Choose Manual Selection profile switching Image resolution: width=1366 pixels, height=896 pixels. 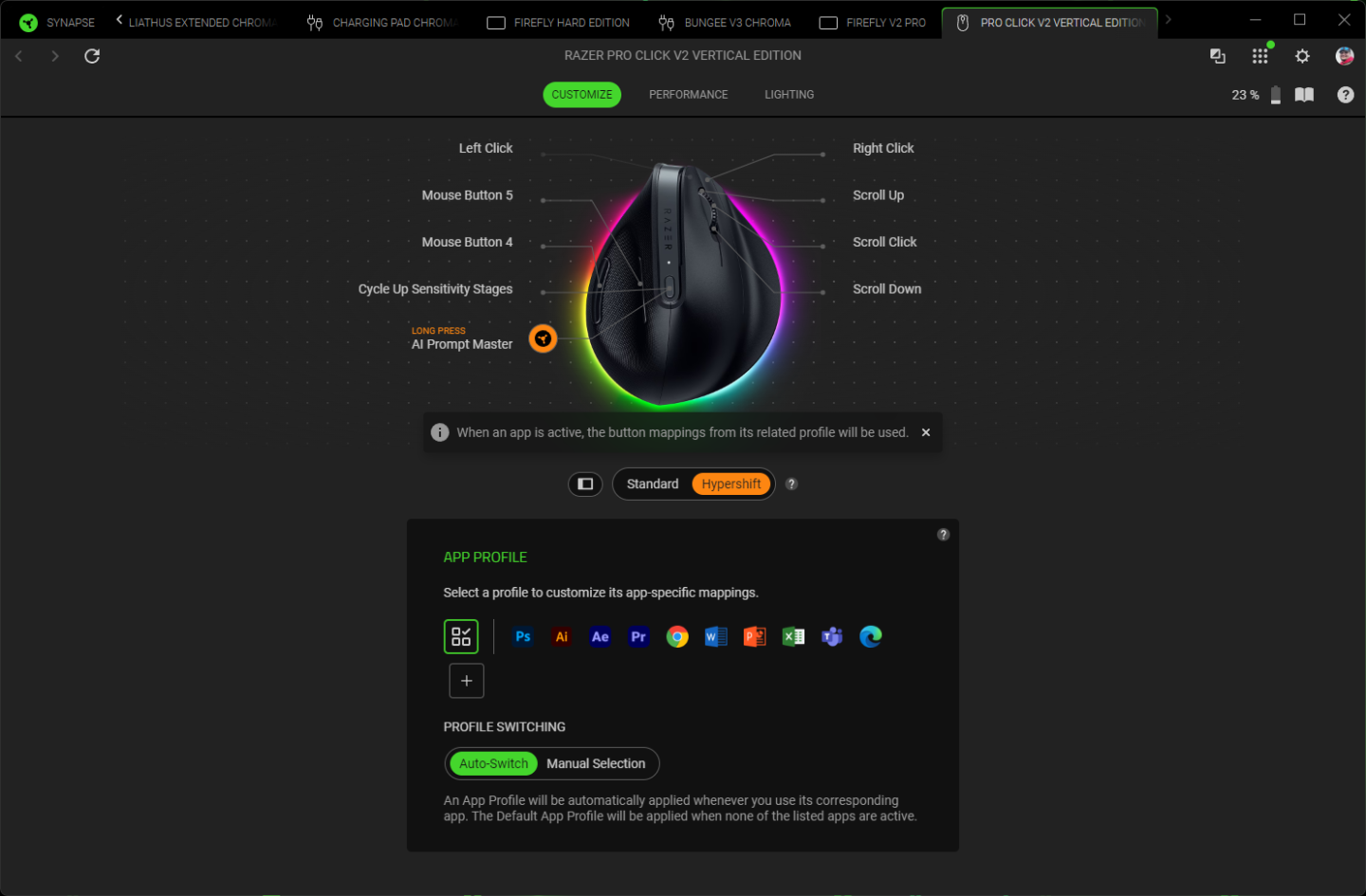(596, 764)
